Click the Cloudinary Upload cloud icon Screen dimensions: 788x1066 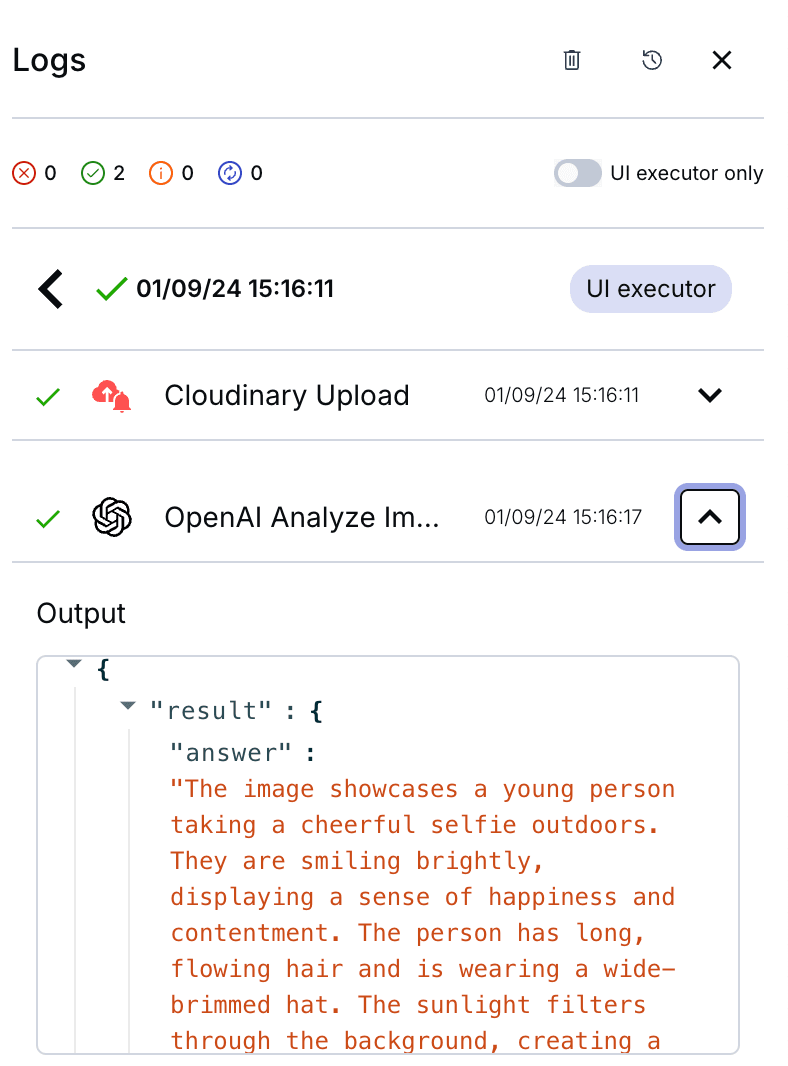(112, 396)
